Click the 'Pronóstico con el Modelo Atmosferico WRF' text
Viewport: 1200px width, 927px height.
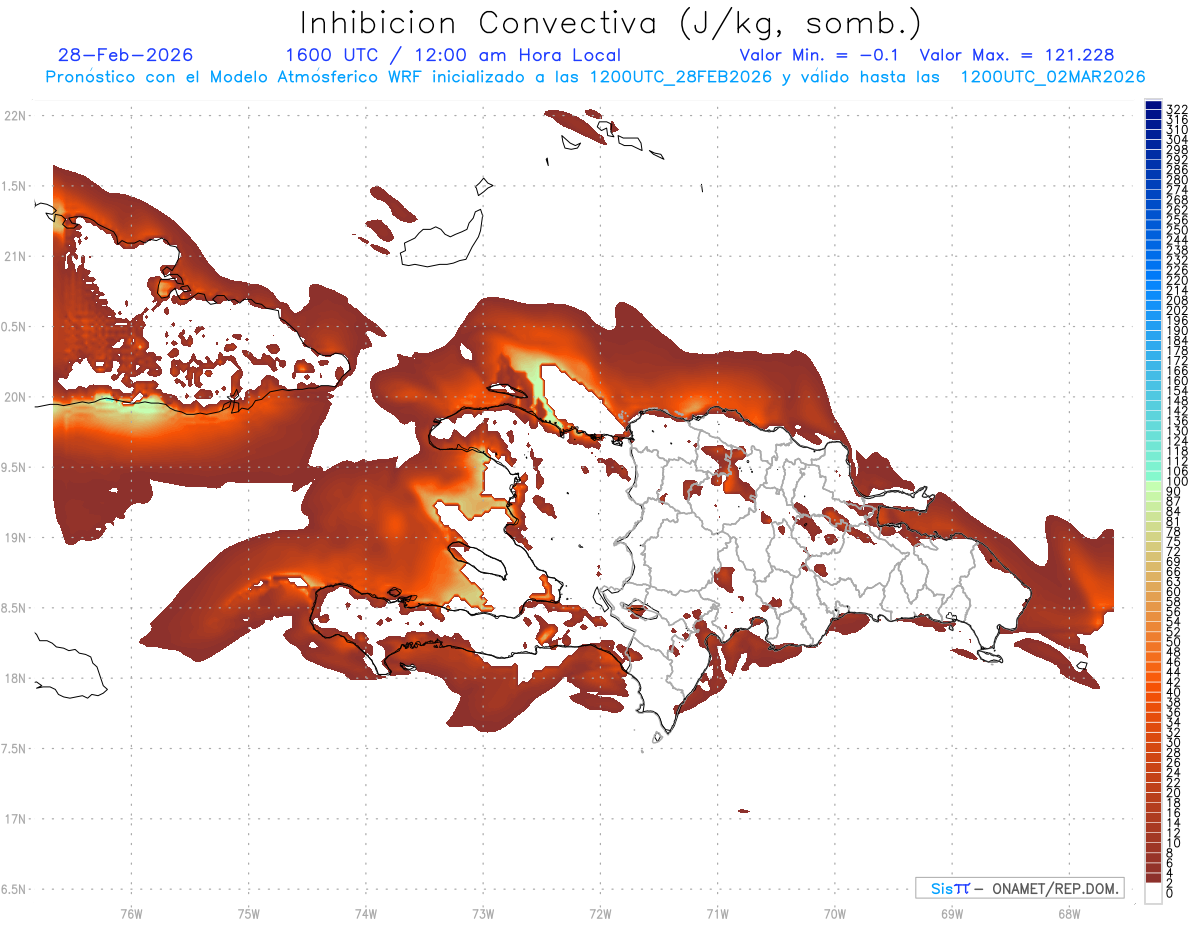[236, 76]
